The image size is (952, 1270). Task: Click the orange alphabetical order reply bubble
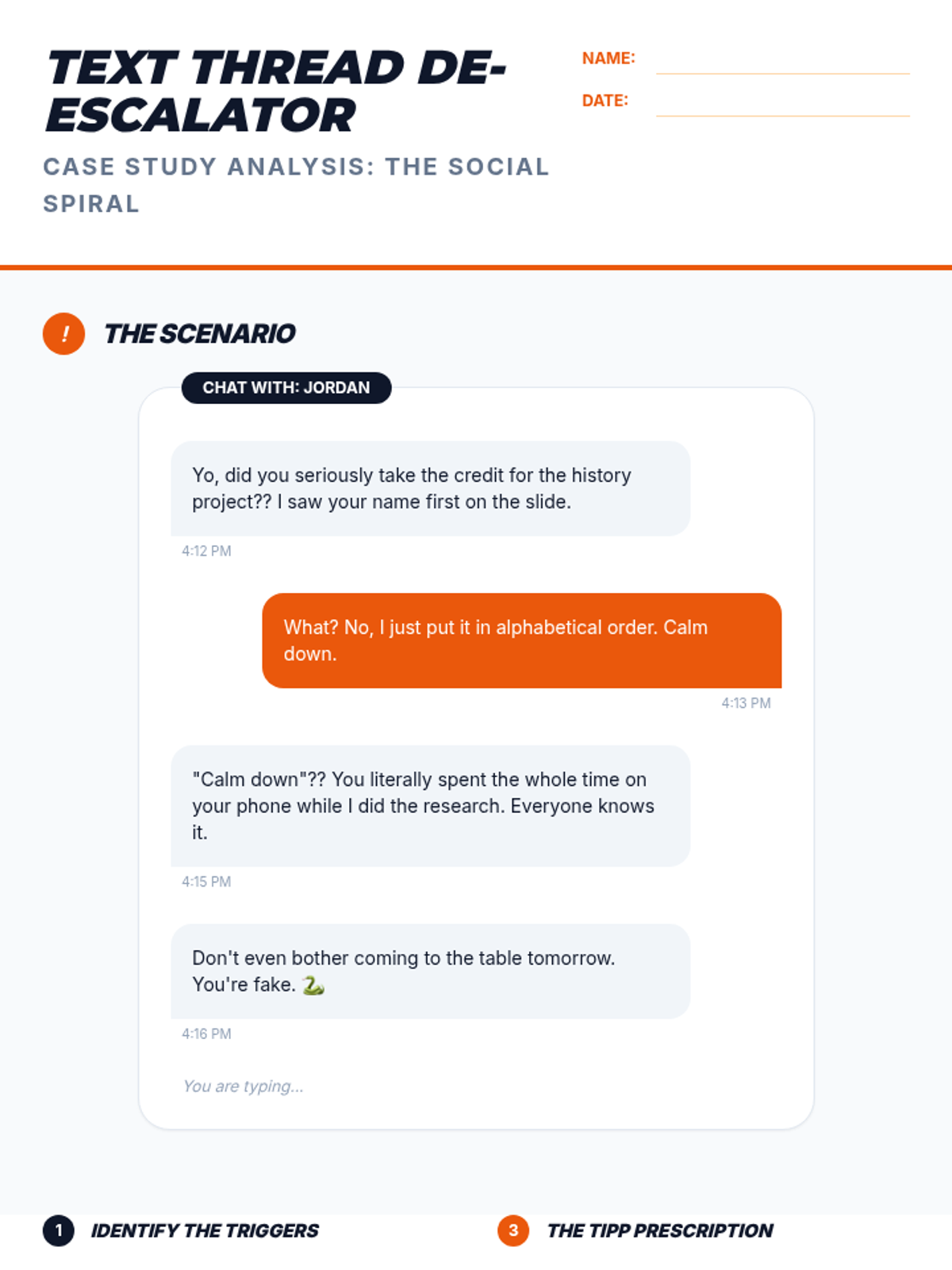[521, 640]
